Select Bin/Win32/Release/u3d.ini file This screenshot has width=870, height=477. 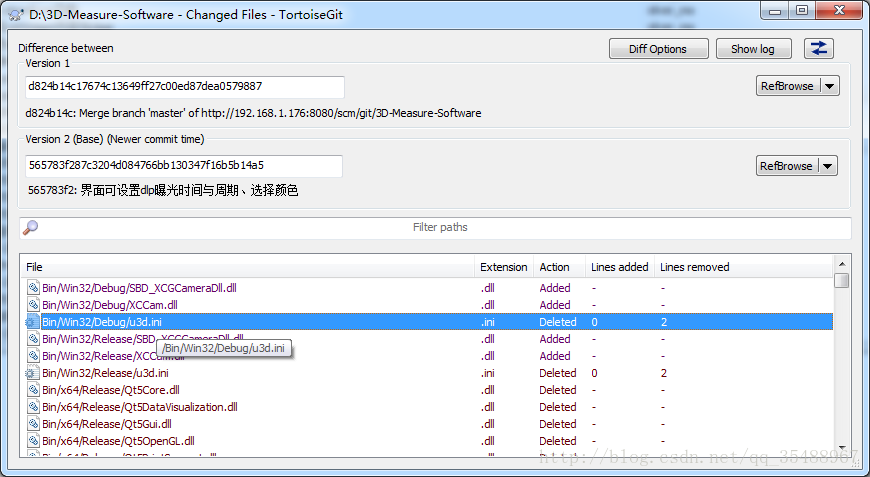pyautogui.click(x=105, y=373)
